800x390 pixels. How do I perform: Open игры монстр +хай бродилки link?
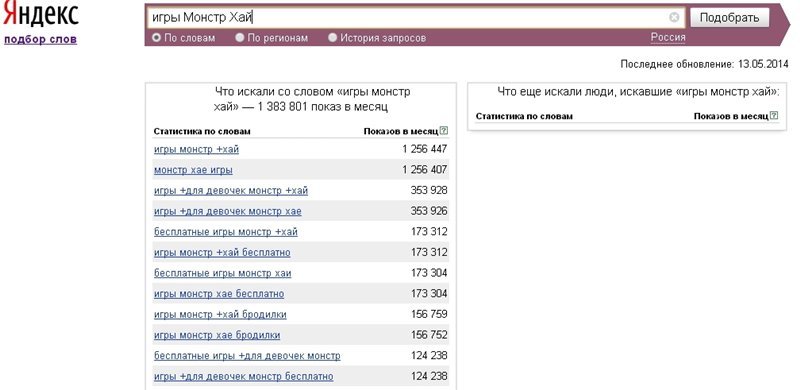pos(220,314)
